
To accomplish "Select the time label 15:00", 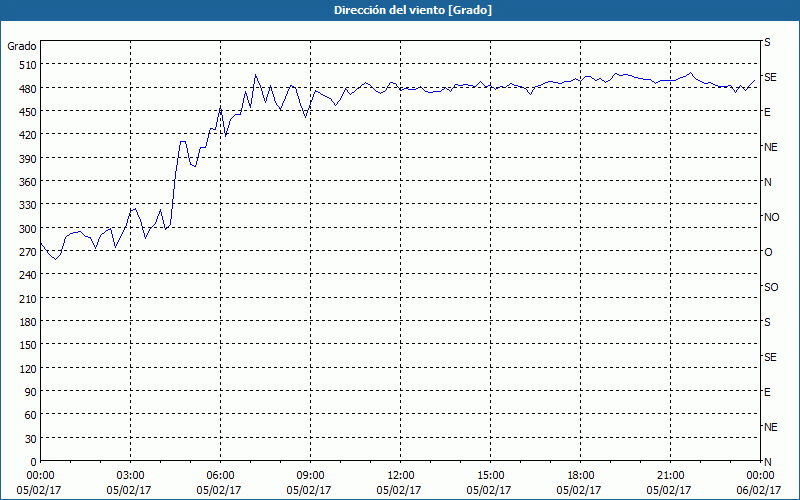I will (490, 476).
